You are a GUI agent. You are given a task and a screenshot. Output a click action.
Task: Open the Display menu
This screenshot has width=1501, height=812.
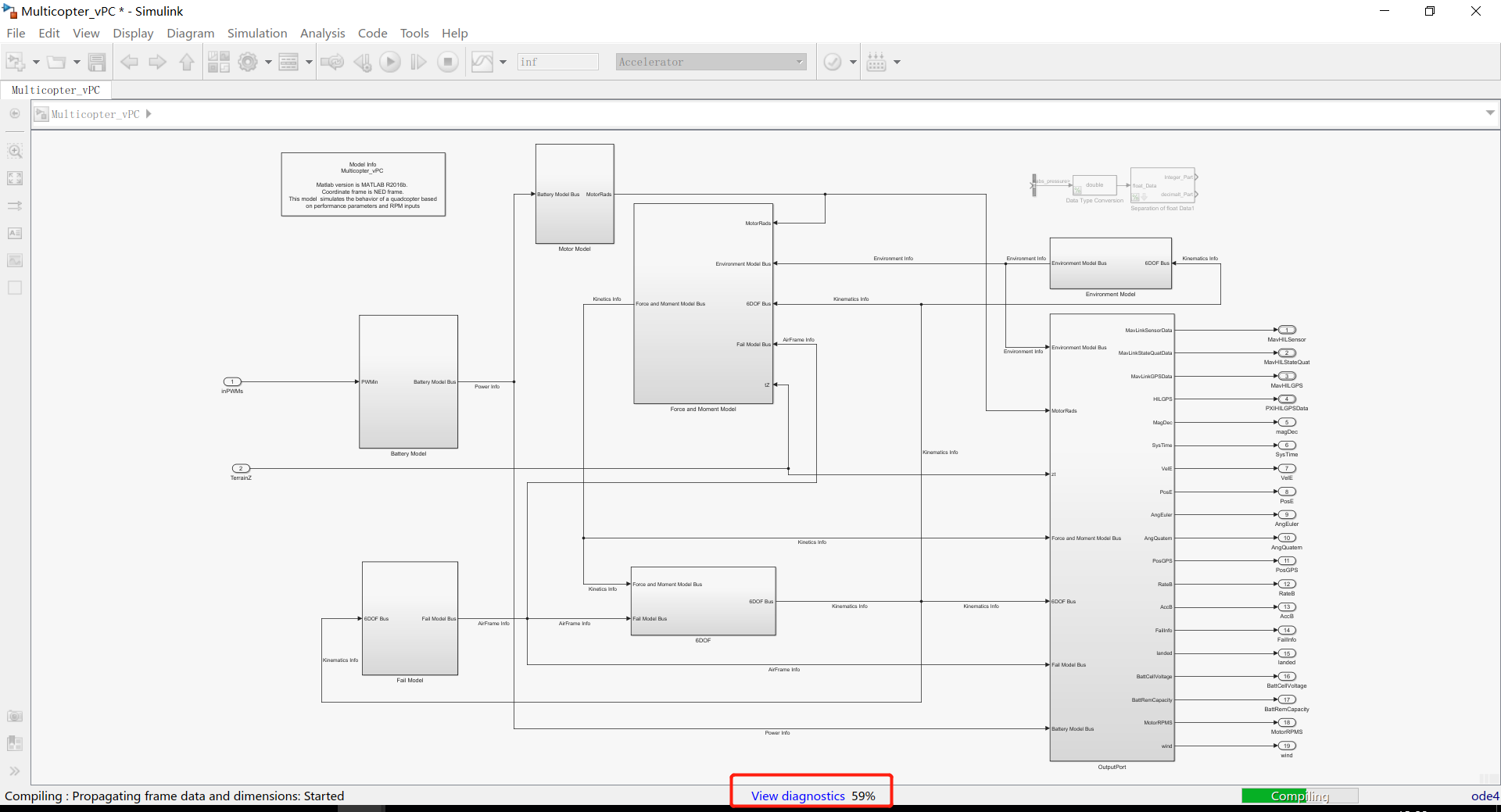(133, 33)
